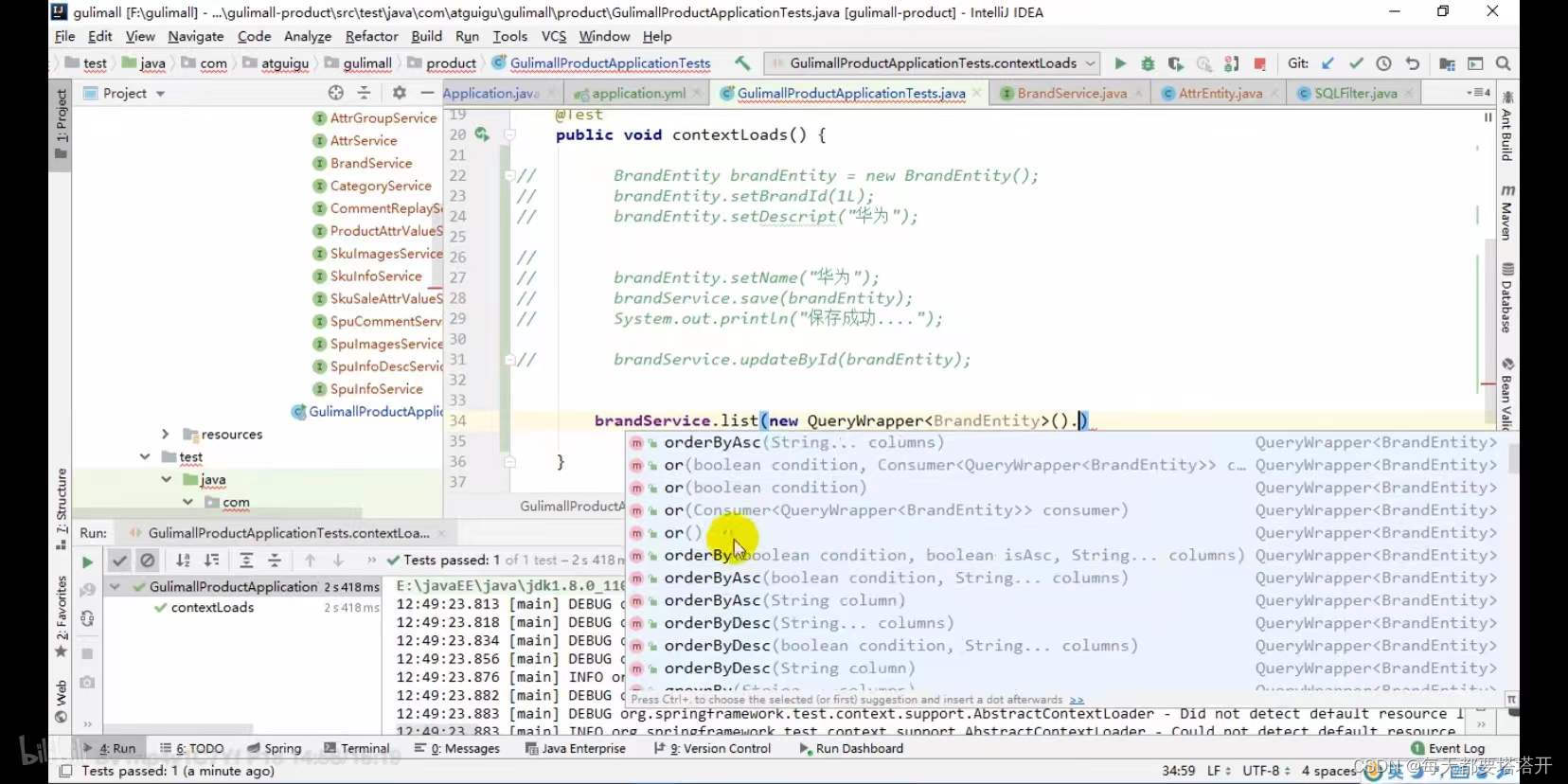The image size is (1568, 784).
Task: Show hidden editor tabs list
Action: coord(1478,93)
